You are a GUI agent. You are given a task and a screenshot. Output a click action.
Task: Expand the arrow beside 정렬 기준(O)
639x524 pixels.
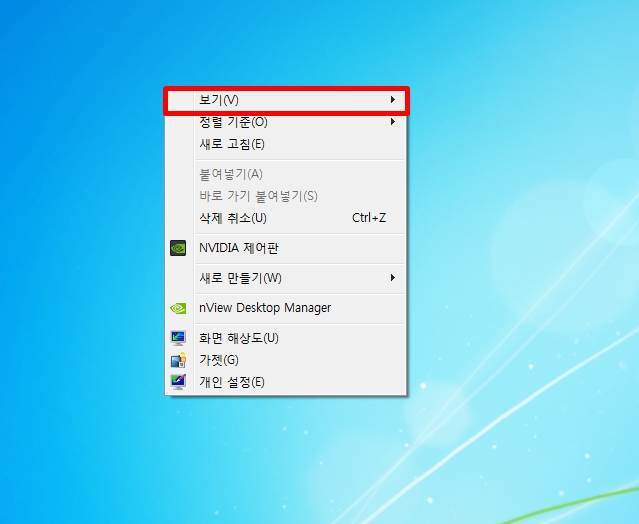pos(392,121)
